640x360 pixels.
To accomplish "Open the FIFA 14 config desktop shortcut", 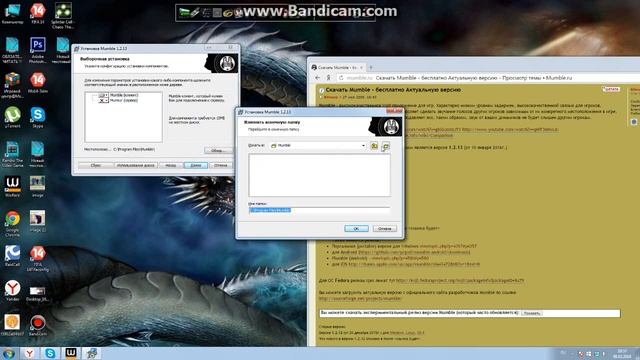I will point(38,258).
